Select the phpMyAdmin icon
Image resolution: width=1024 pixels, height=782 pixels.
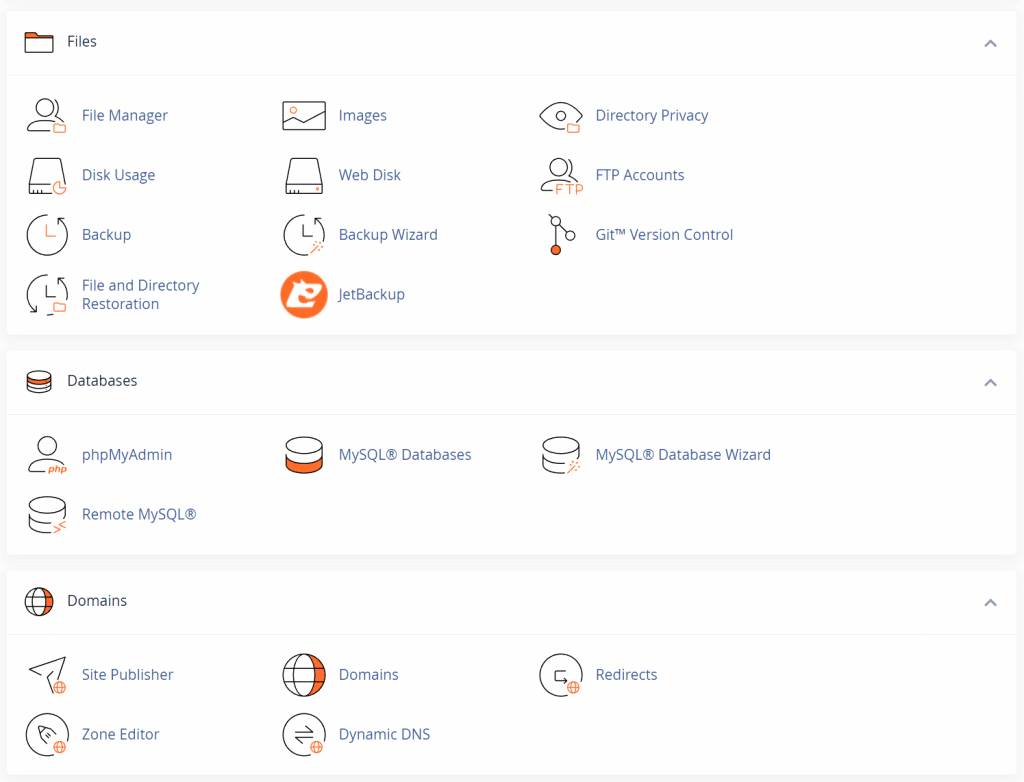[x=46, y=455]
